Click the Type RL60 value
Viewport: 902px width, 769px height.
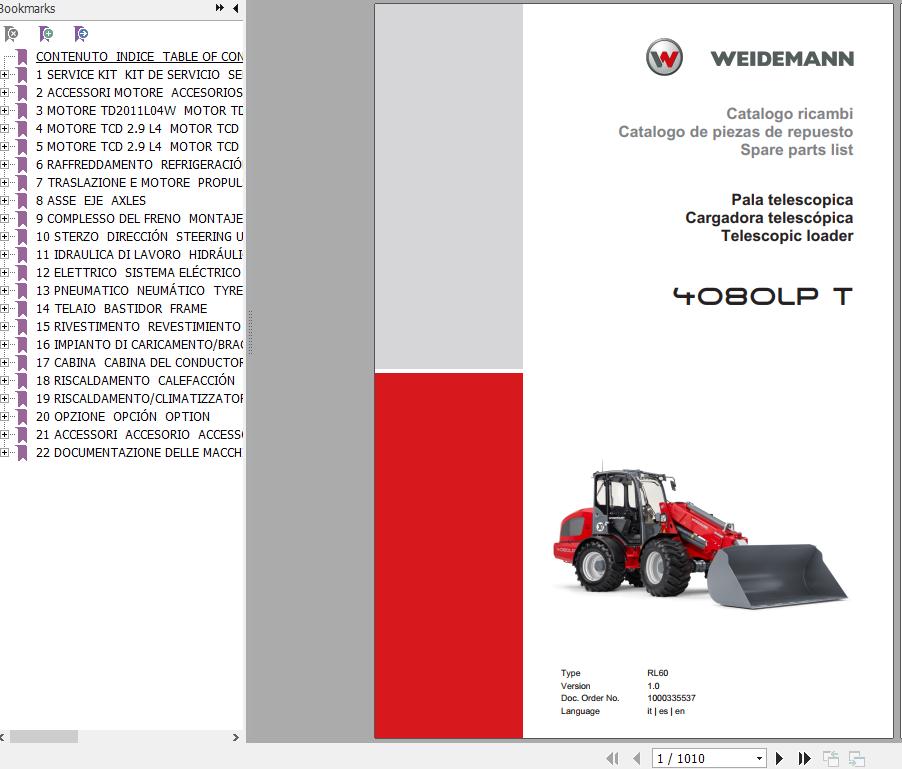pyautogui.click(x=658, y=673)
